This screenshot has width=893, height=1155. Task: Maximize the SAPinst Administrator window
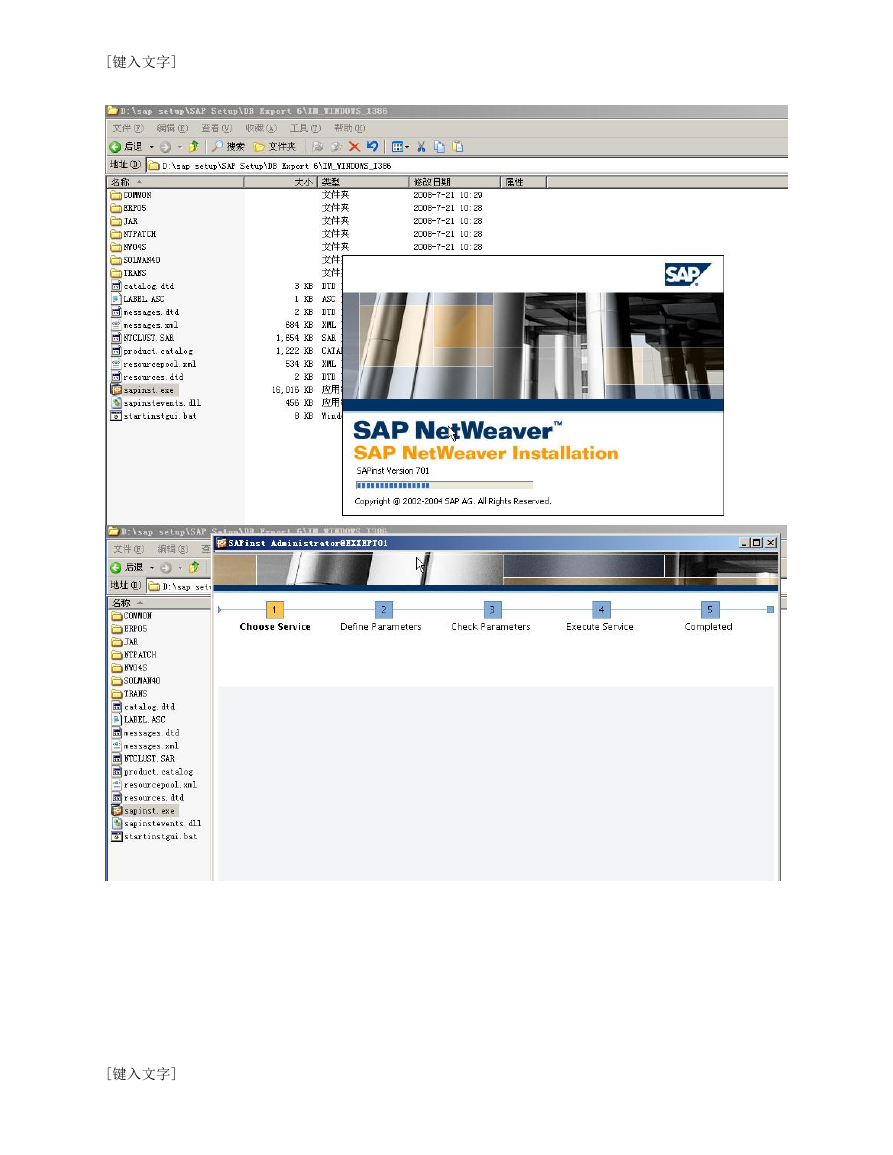coord(756,543)
